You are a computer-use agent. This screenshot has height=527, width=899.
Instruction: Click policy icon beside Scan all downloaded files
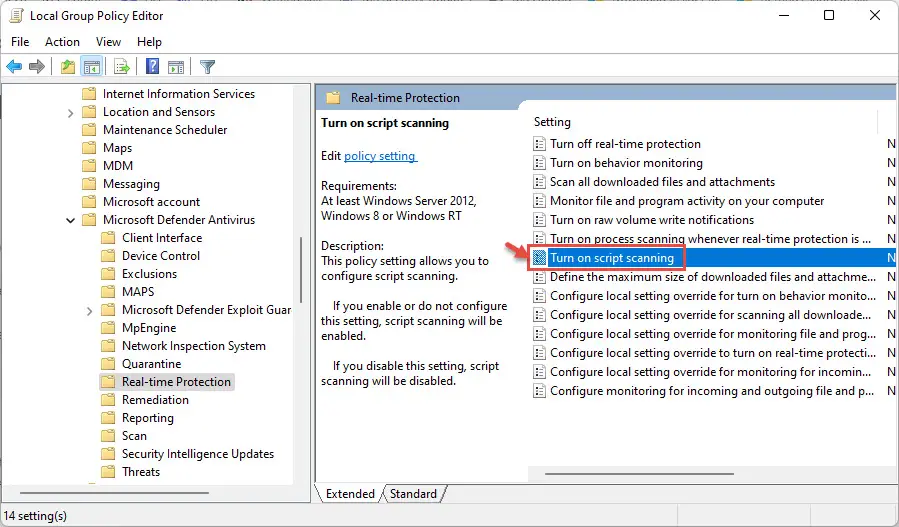point(539,182)
